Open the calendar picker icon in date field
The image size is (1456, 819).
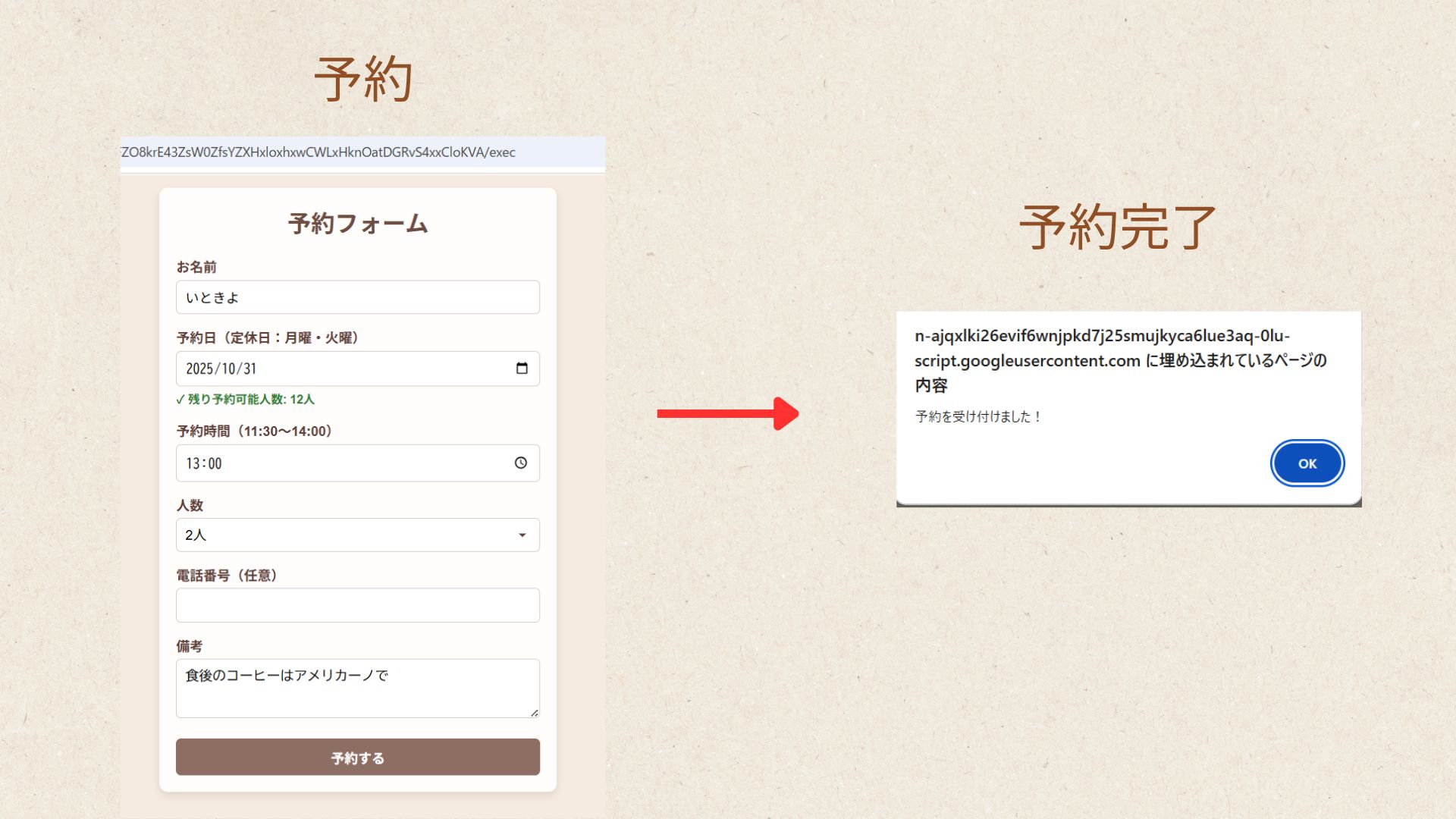522,369
